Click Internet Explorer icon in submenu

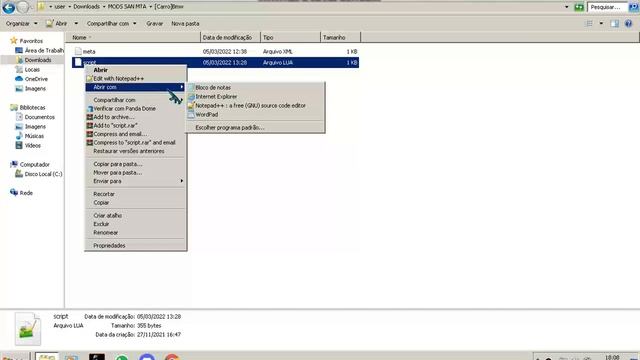click(191, 97)
